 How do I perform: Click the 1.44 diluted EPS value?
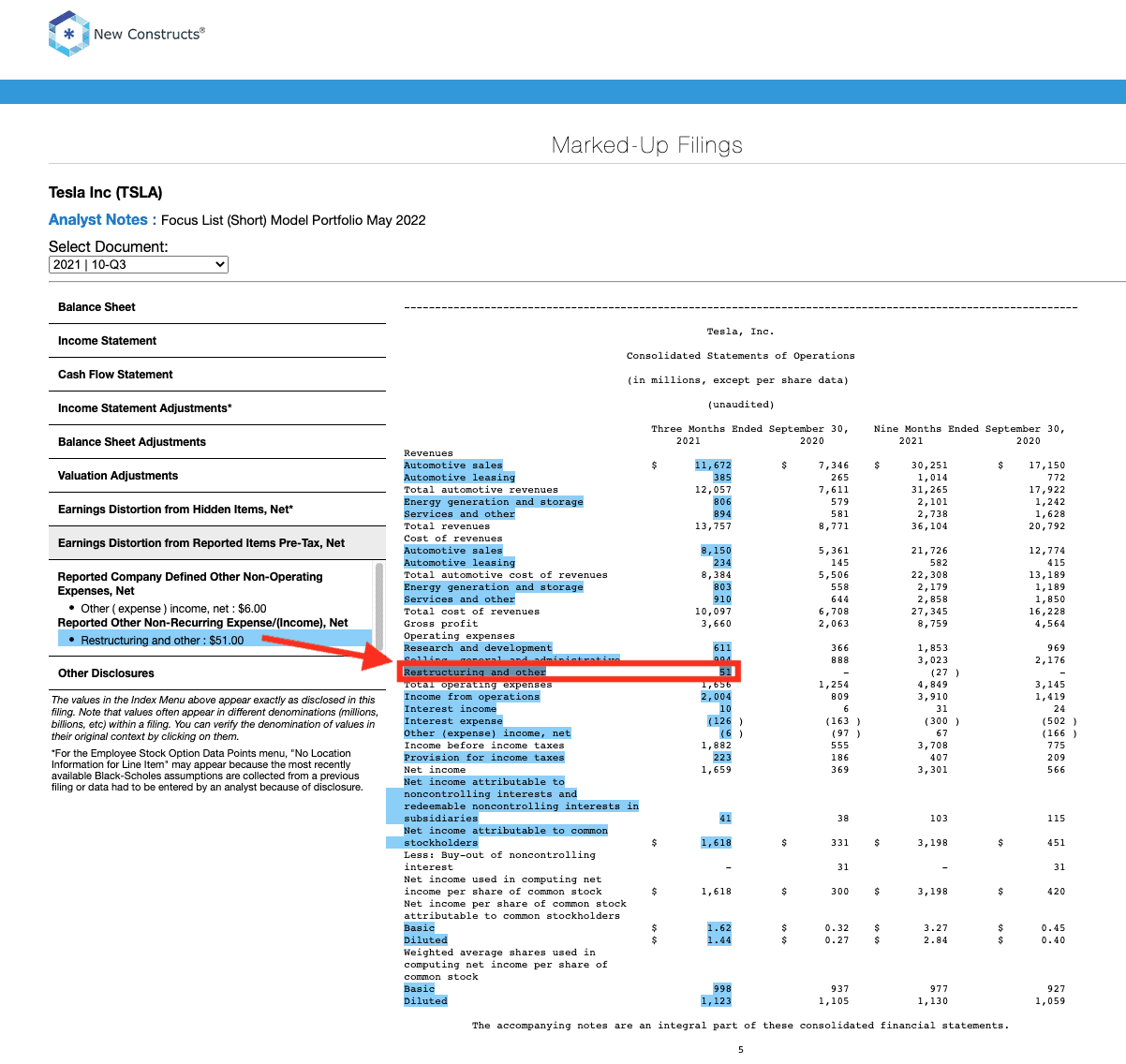pyautogui.click(x=719, y=940)
